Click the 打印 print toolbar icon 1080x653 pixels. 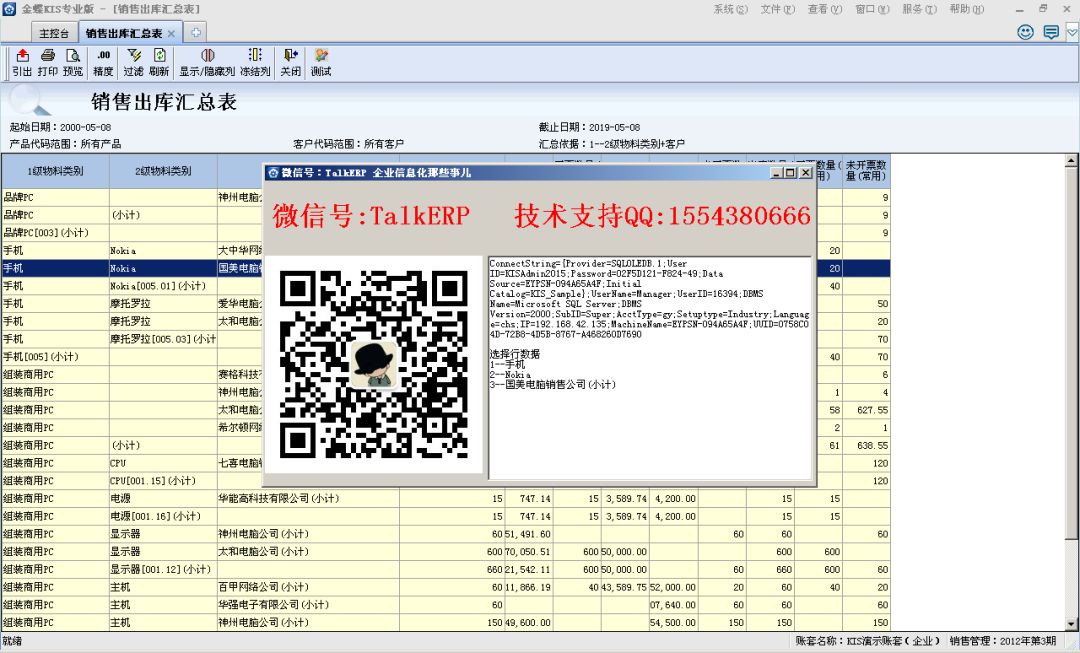point(48,62)
